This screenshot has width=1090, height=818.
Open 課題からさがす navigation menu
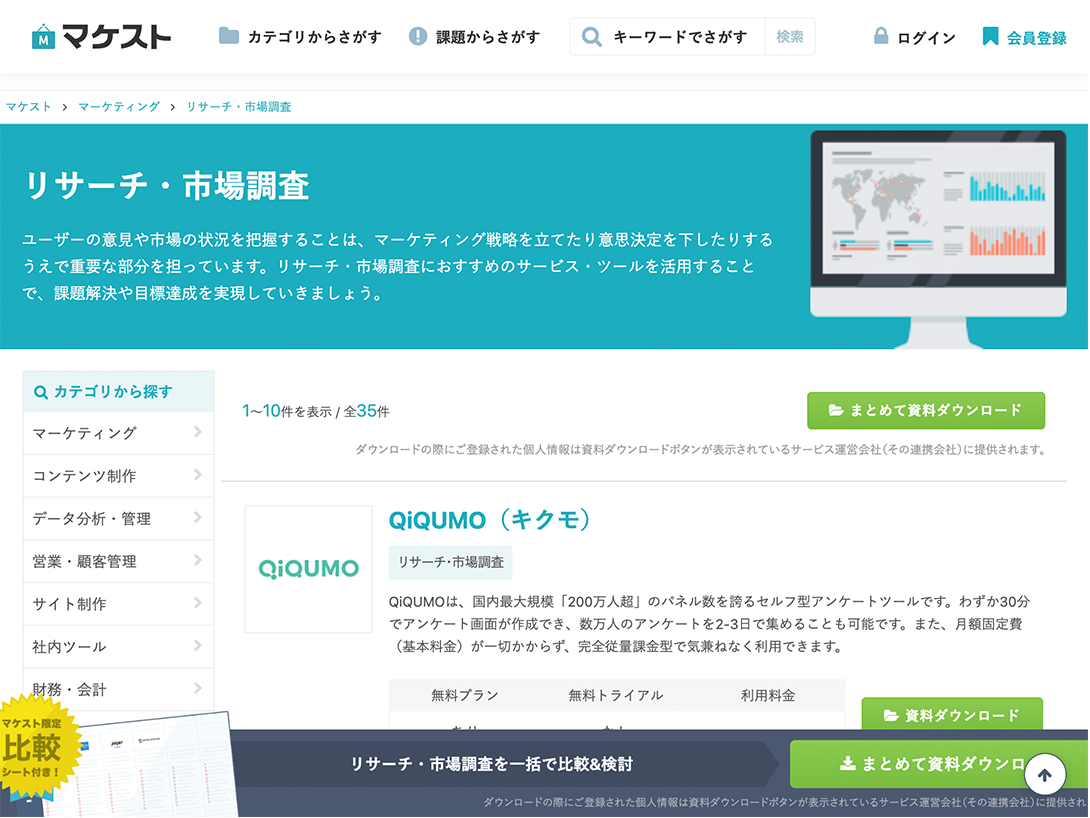(475, 36)
